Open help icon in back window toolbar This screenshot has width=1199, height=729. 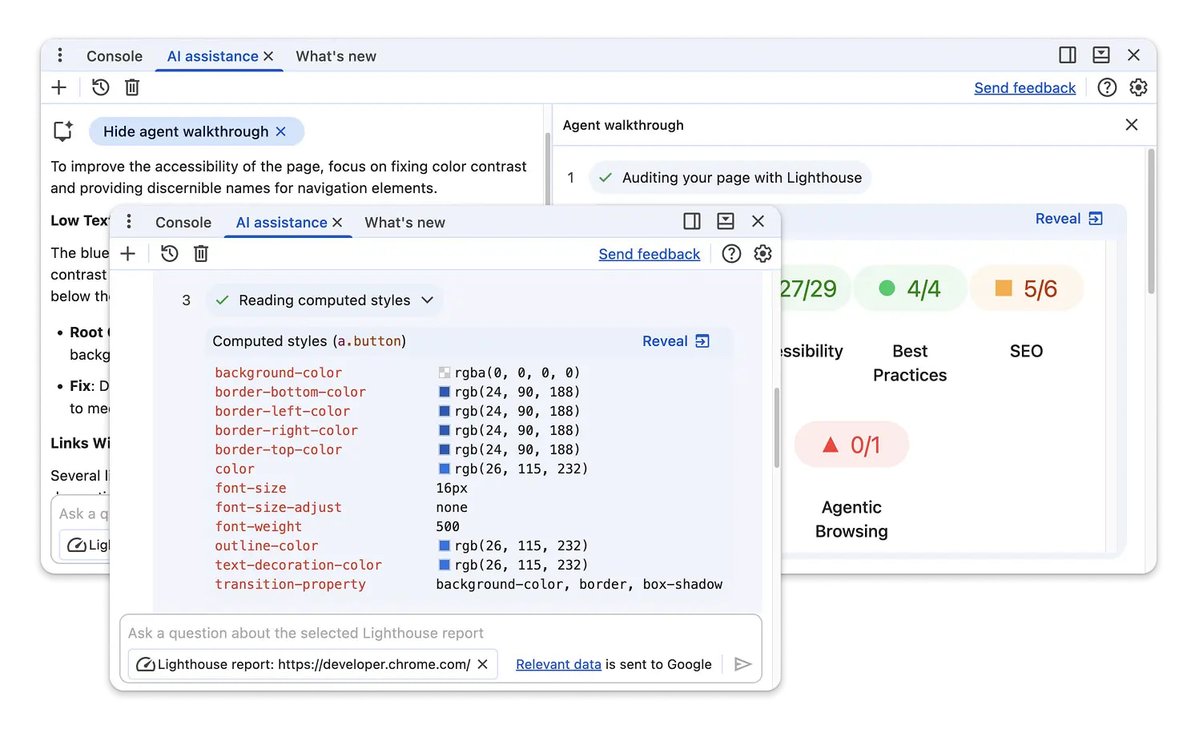[x=1106, y=87]
